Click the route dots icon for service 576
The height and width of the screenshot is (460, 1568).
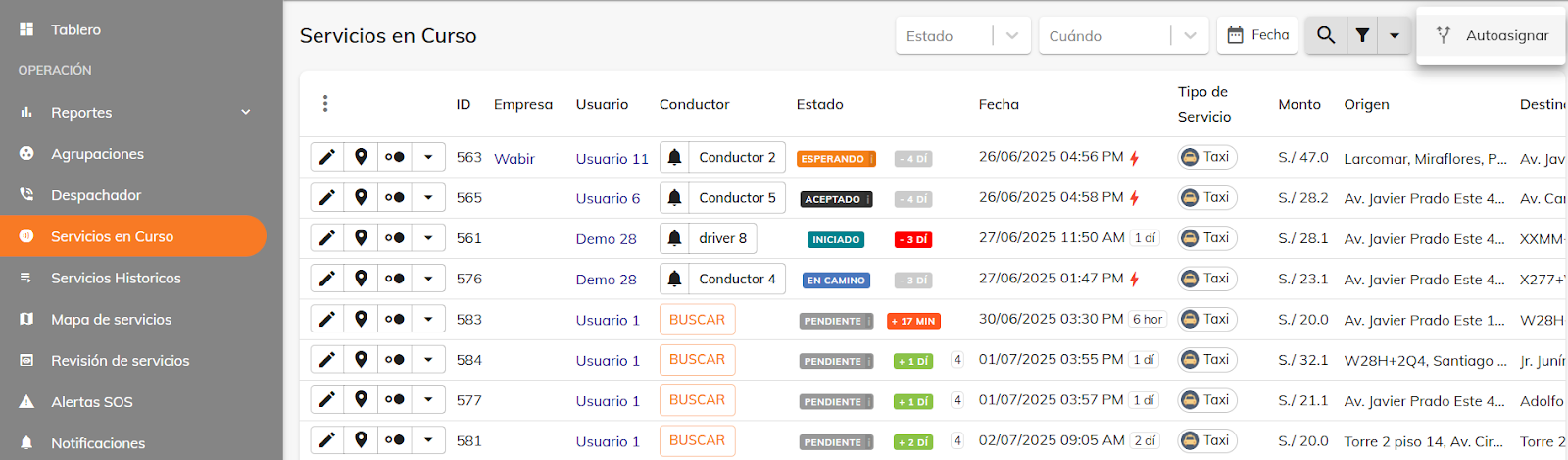395,279
